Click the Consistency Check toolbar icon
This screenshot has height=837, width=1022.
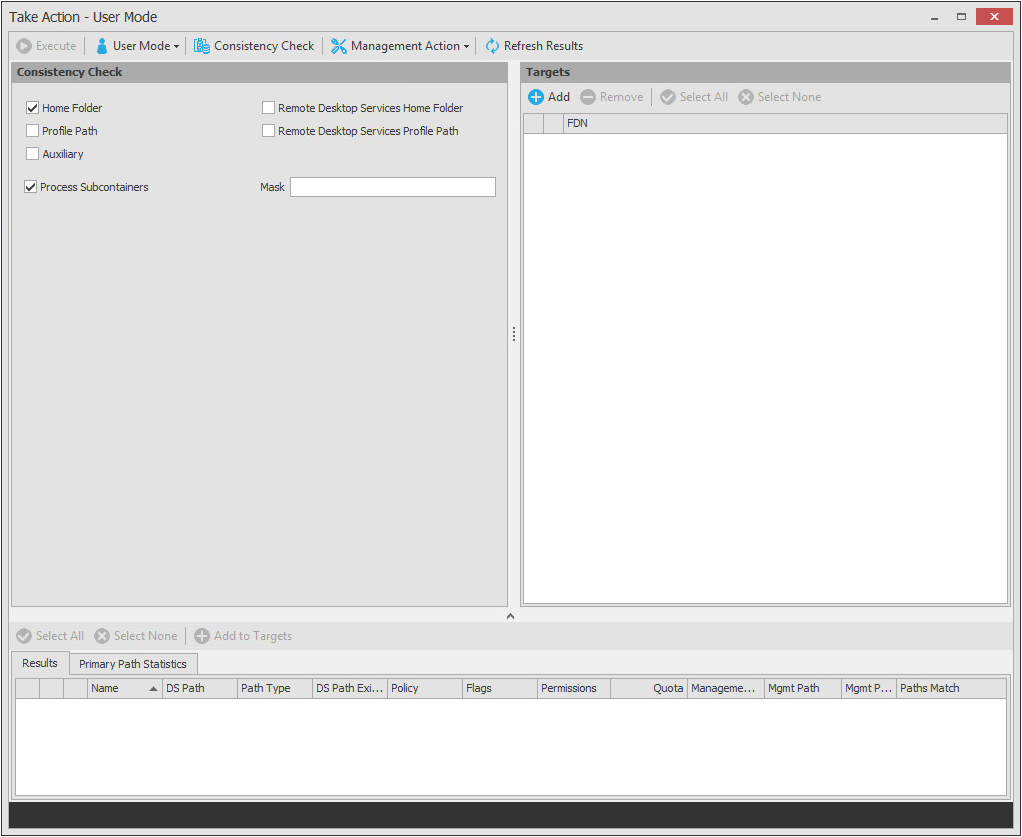point(201,46)
